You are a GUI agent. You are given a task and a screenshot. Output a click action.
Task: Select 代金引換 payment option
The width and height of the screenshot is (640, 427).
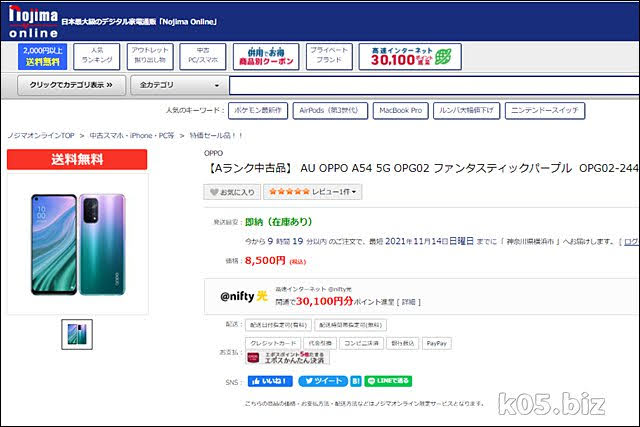click(320, 343)
